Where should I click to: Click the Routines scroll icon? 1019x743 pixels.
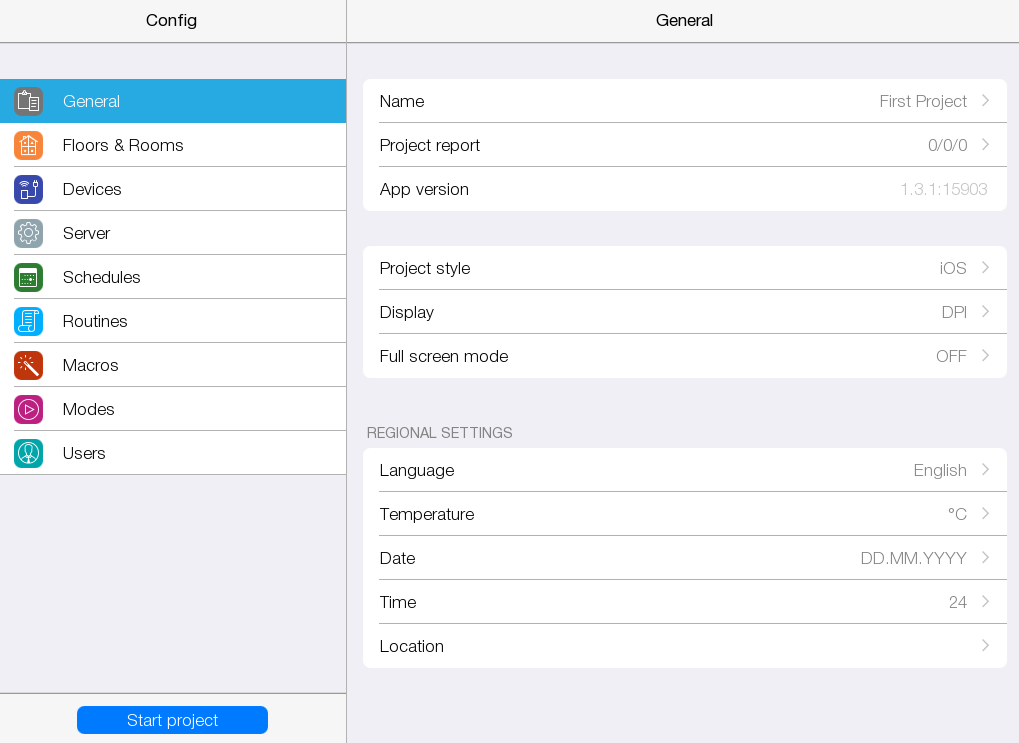click(x=28, y=321)
